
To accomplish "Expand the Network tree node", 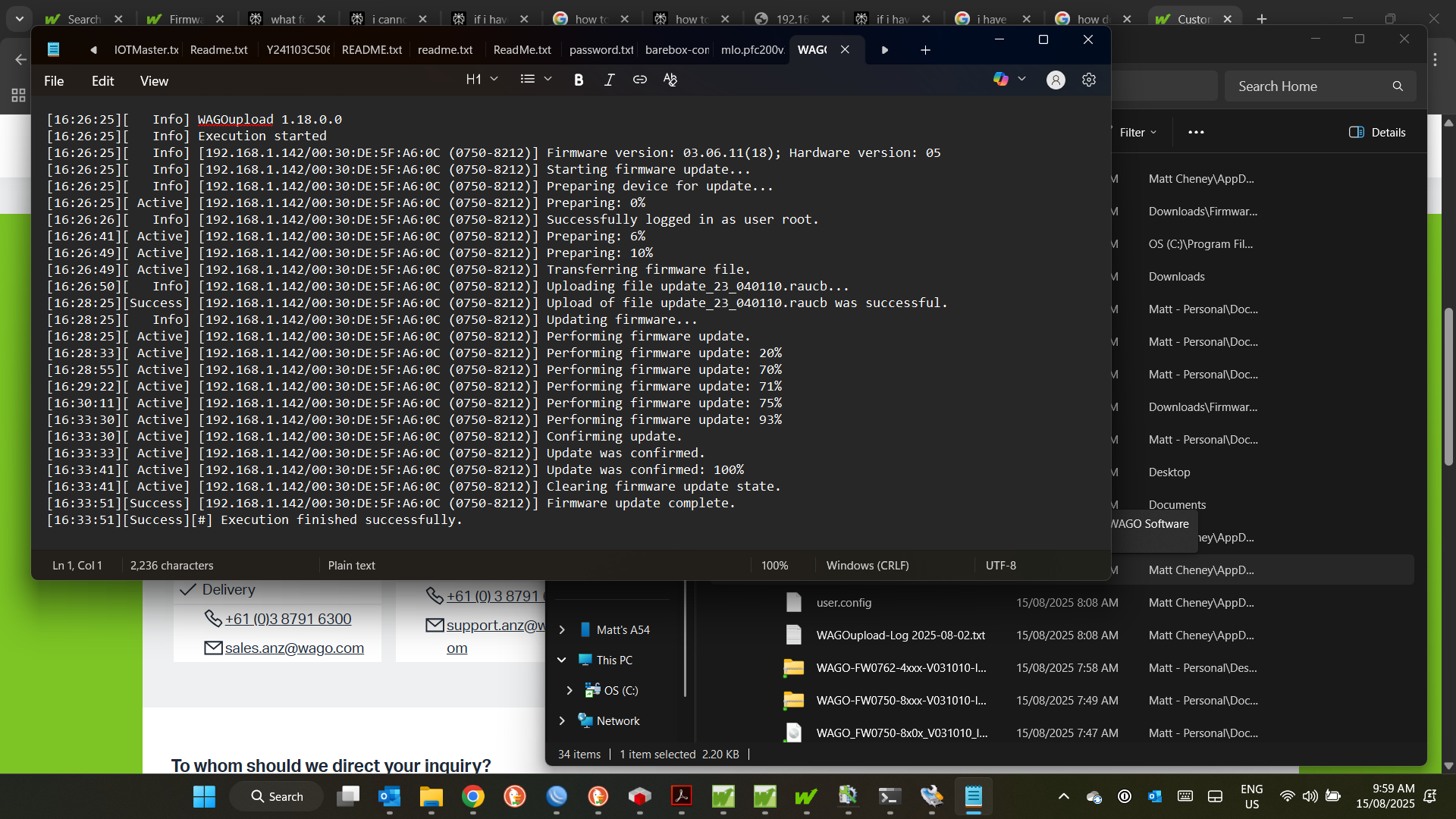I will tap(562, 720).
